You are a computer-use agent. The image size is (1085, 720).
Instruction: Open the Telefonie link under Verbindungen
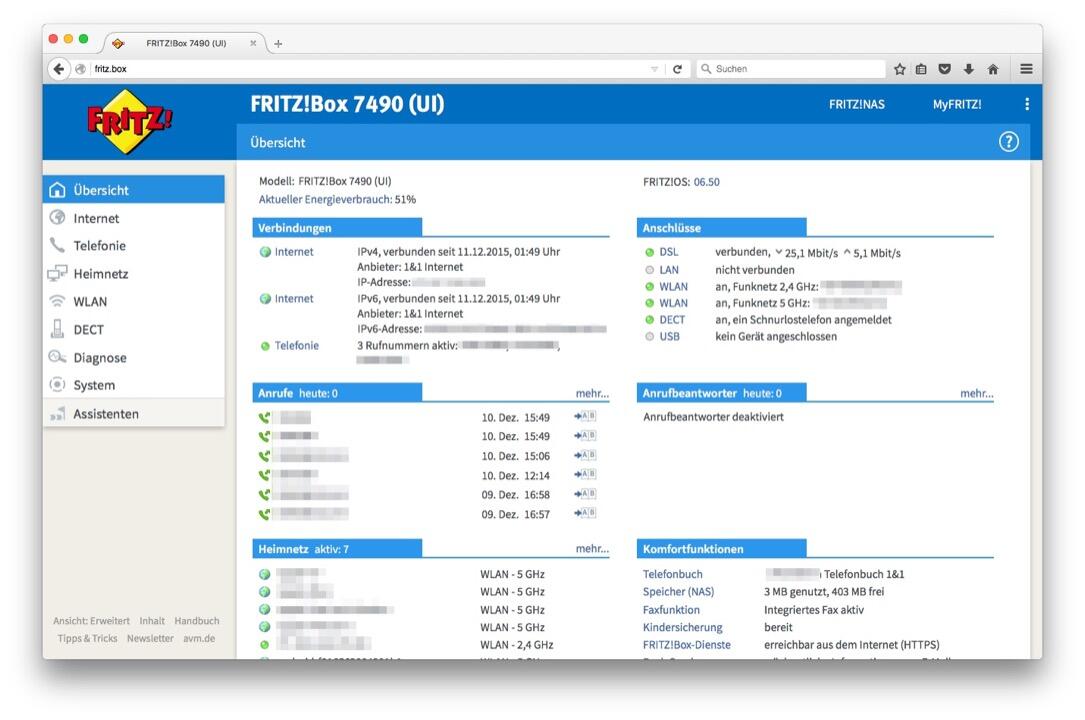click(297, 346)
